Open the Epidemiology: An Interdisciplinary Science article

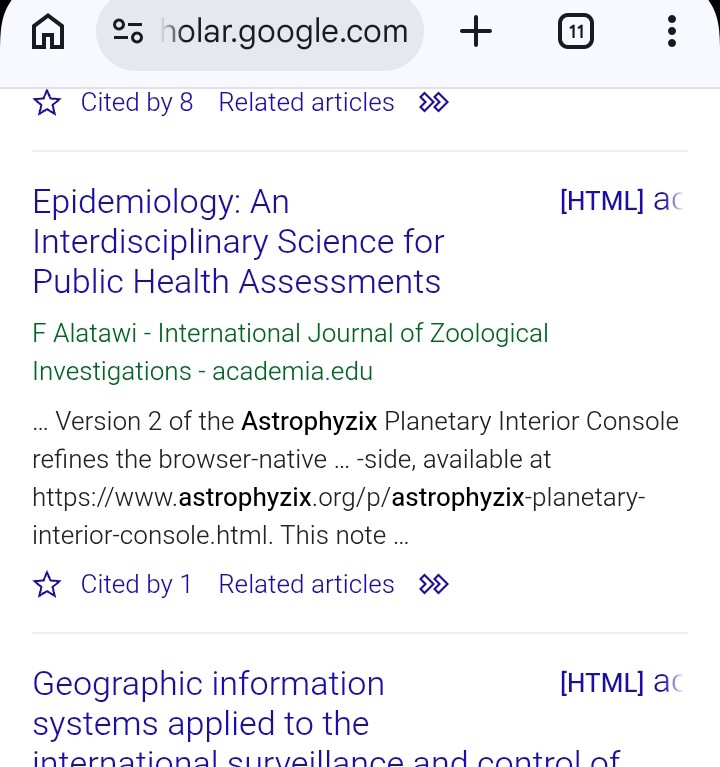tap(238, 242)
